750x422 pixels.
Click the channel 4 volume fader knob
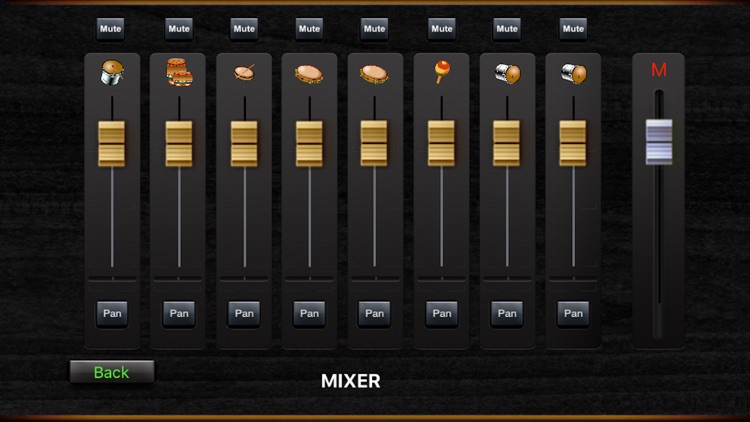[x=309, y=144]
